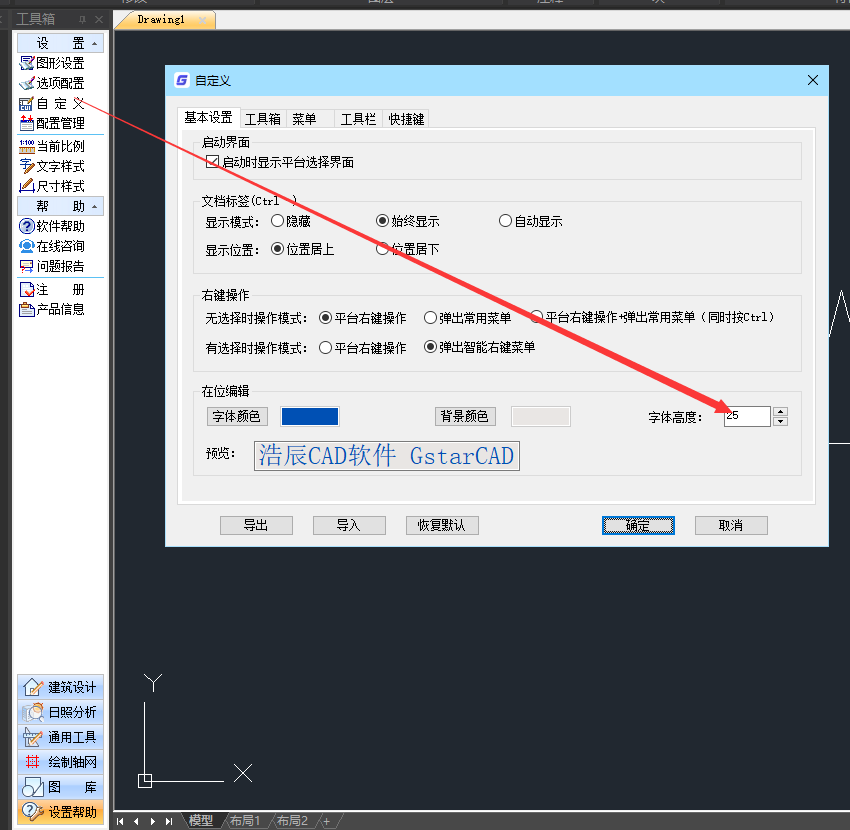Open 尺寸样式 dimension style tool
The width and height of the screenshot is (850, 830).
[60, 186]
